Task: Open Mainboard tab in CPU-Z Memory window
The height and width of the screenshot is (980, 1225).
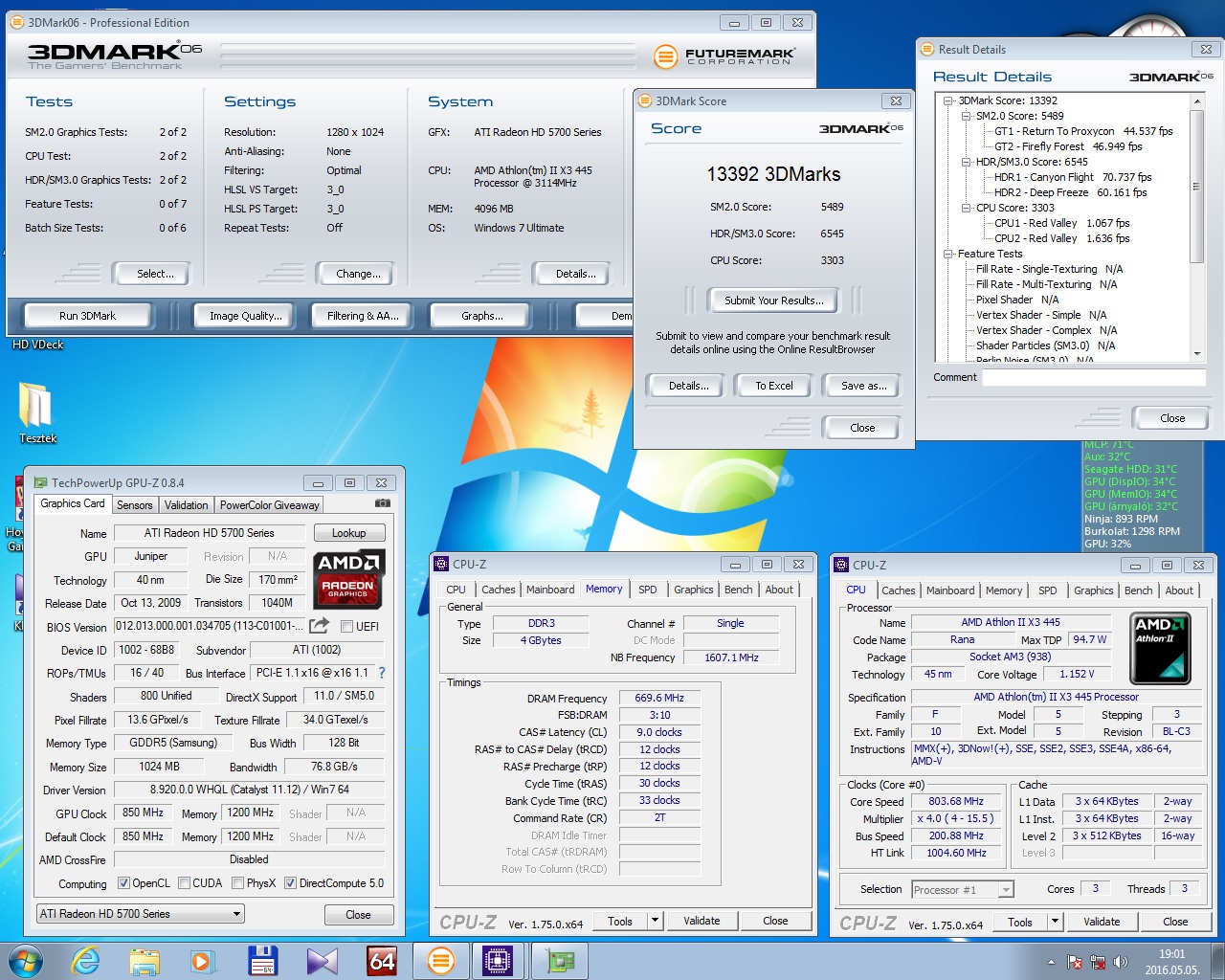Action: point(550,590)
